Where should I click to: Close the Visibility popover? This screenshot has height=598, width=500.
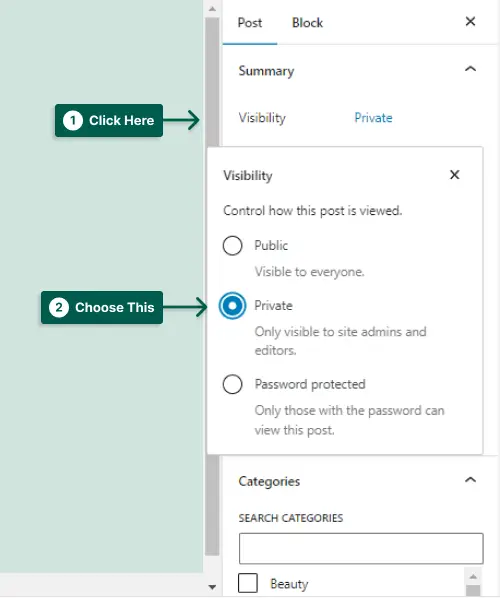(x=454, y=175)
